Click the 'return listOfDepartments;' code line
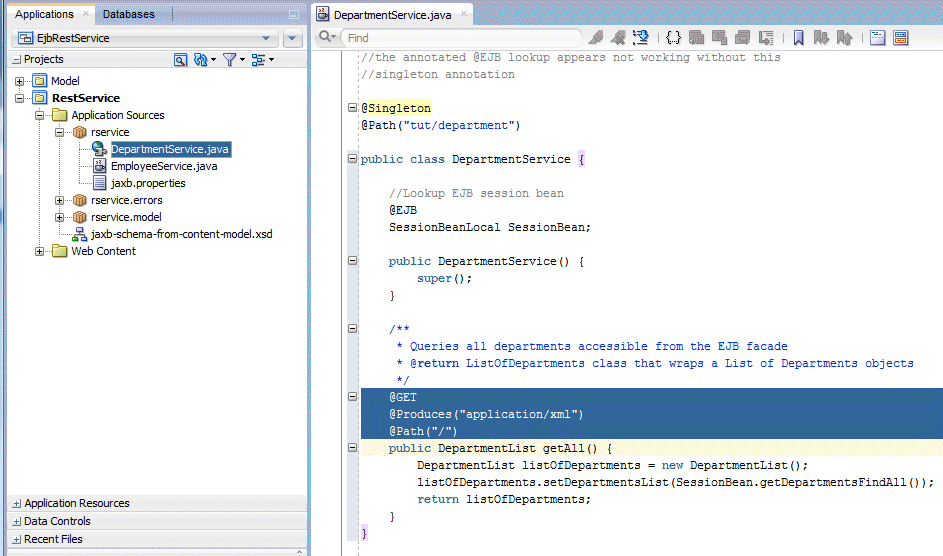Viewport: 943px width, 556px height. tap(504, 499)
